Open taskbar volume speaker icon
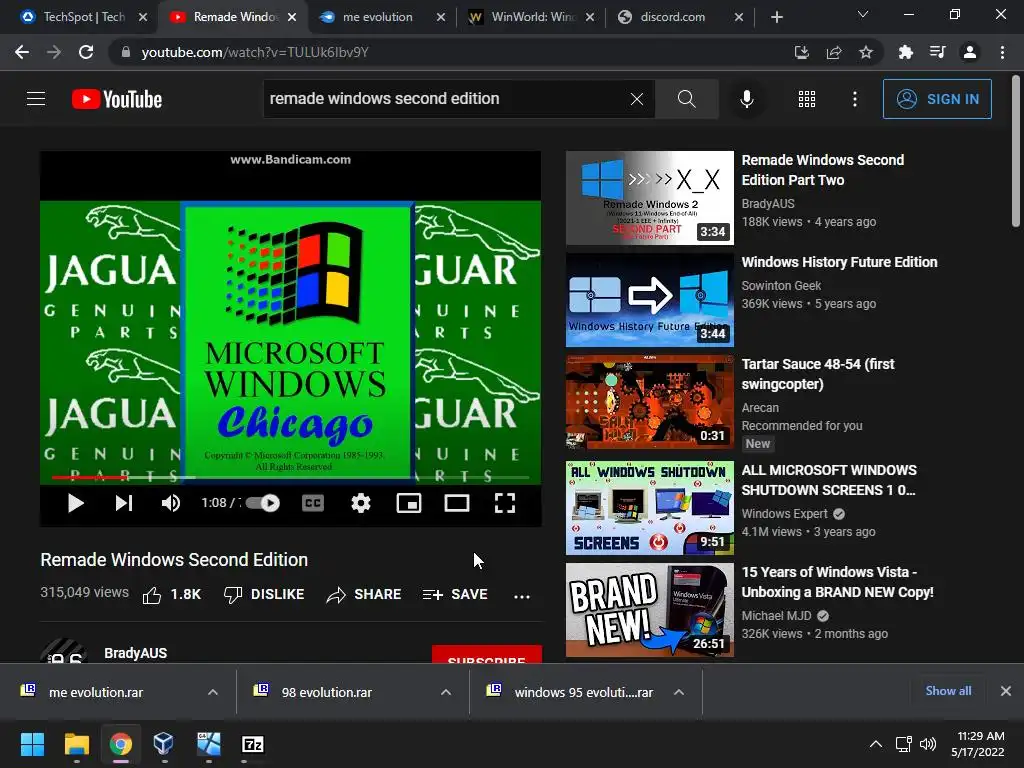Image resolution: width=1024 pixels, height=768 pixels. pos(927,744)
